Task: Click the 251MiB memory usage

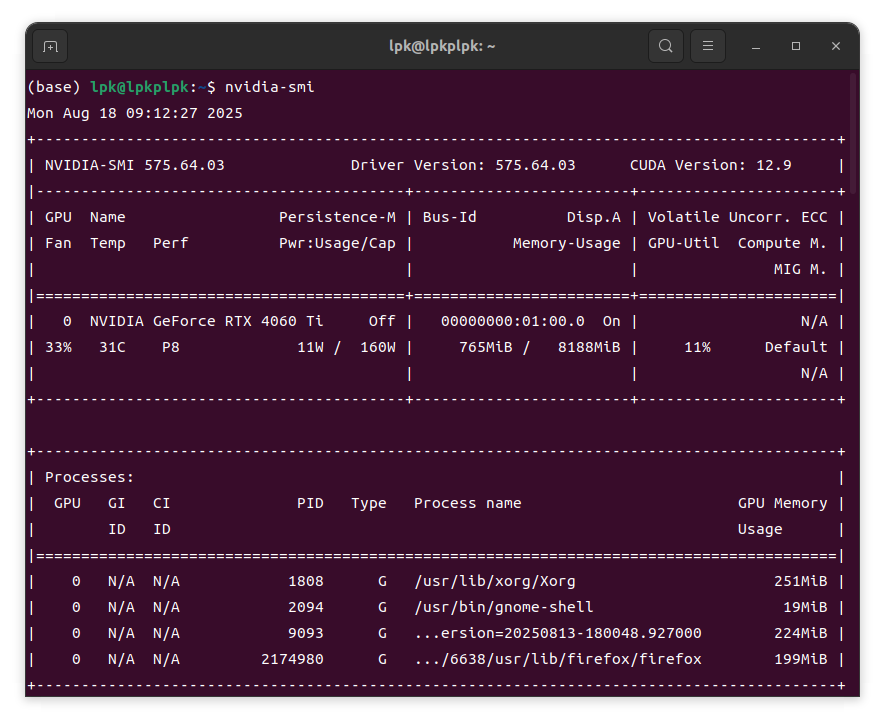Action: click(800, 581)
